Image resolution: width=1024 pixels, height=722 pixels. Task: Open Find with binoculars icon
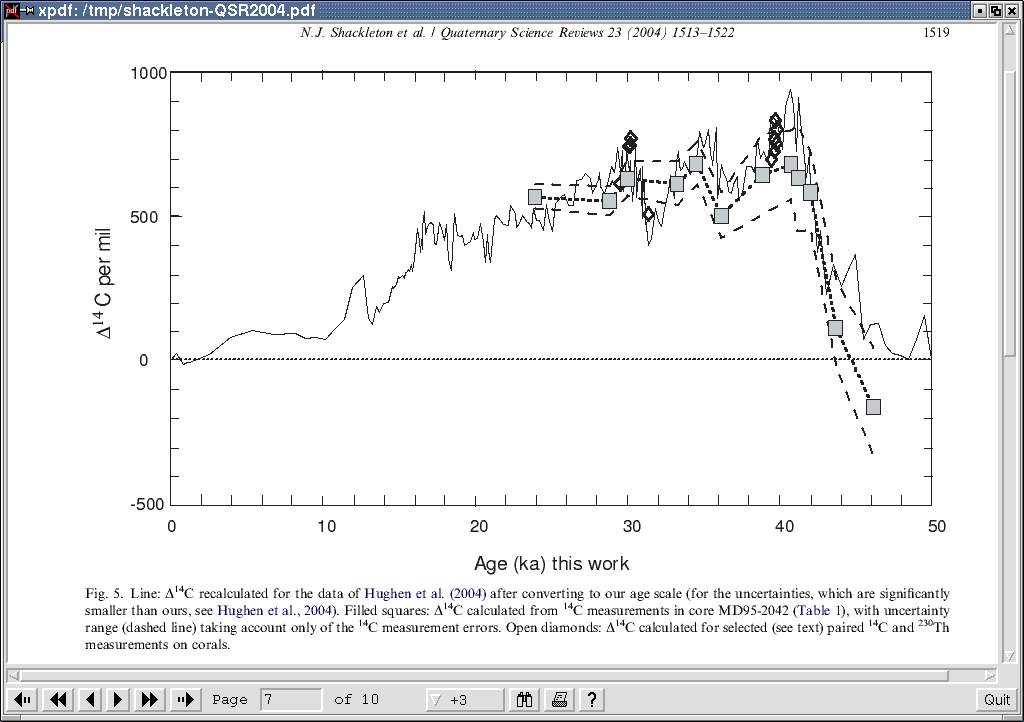click(x=524, y=700)
